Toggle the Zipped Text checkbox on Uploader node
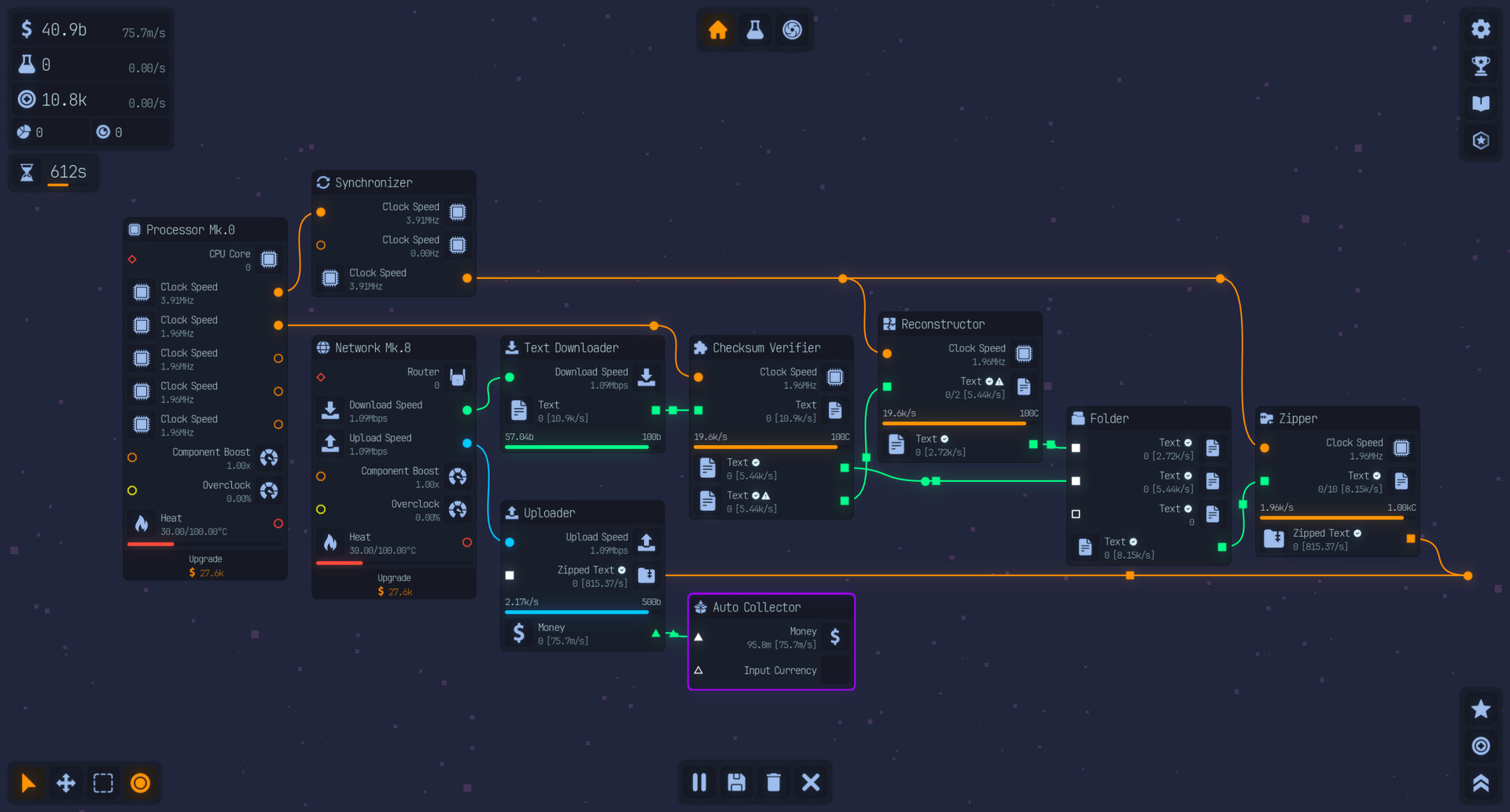Screen dimensions: 1510x812 tap(510, 575)
